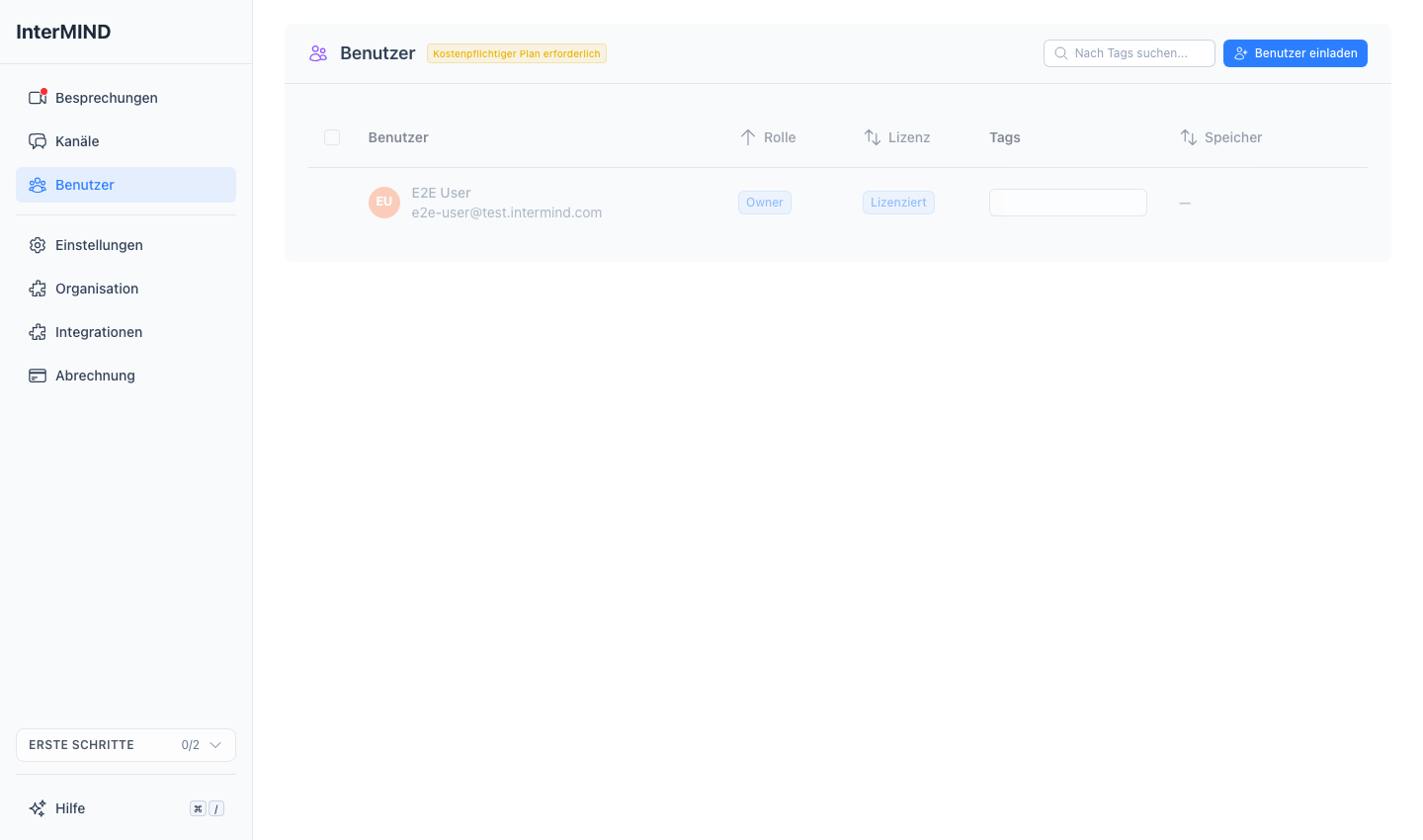Expand the Erste Schritte chevron
This screenshot has height=840, width=1423.
coord(215,745)
